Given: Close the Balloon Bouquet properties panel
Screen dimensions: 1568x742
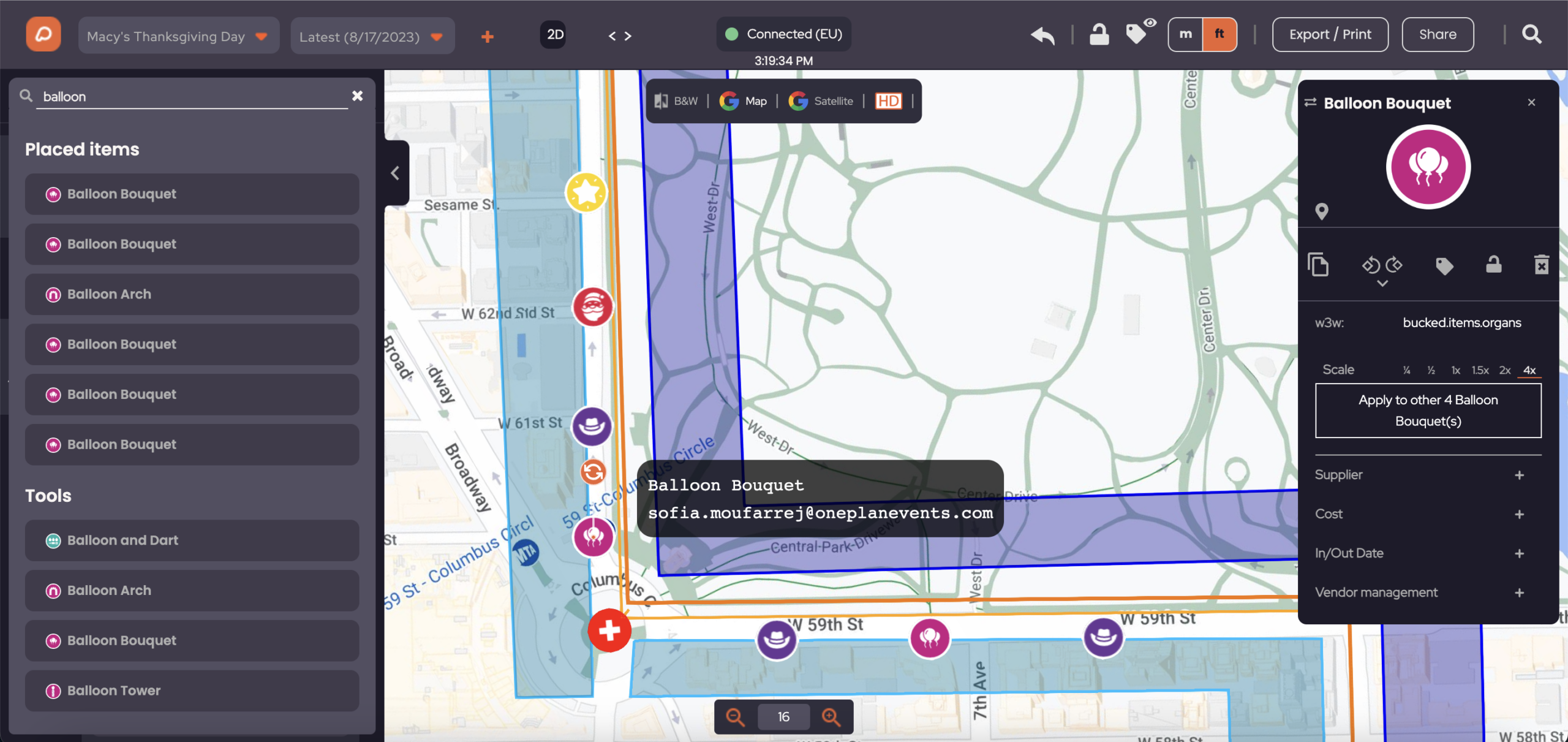Looking at the screenshot, I should click(1531, 102).
